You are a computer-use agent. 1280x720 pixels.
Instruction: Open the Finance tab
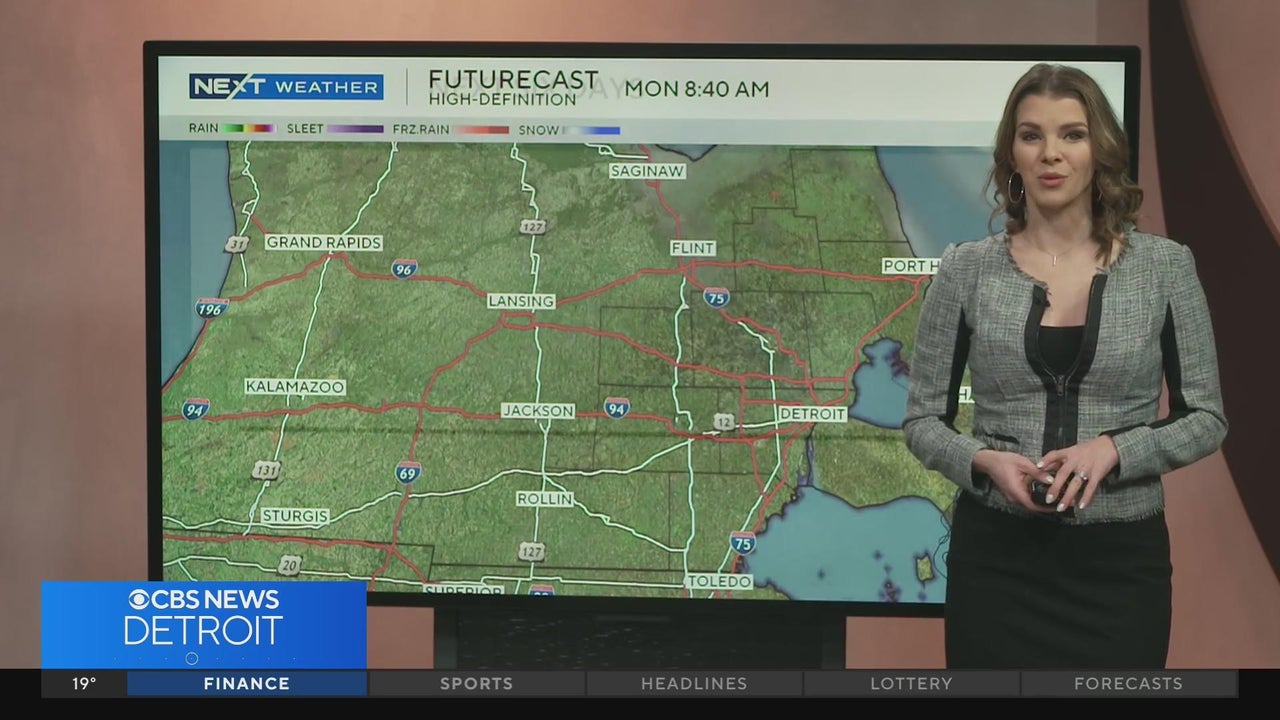click(x=246, y=684)
